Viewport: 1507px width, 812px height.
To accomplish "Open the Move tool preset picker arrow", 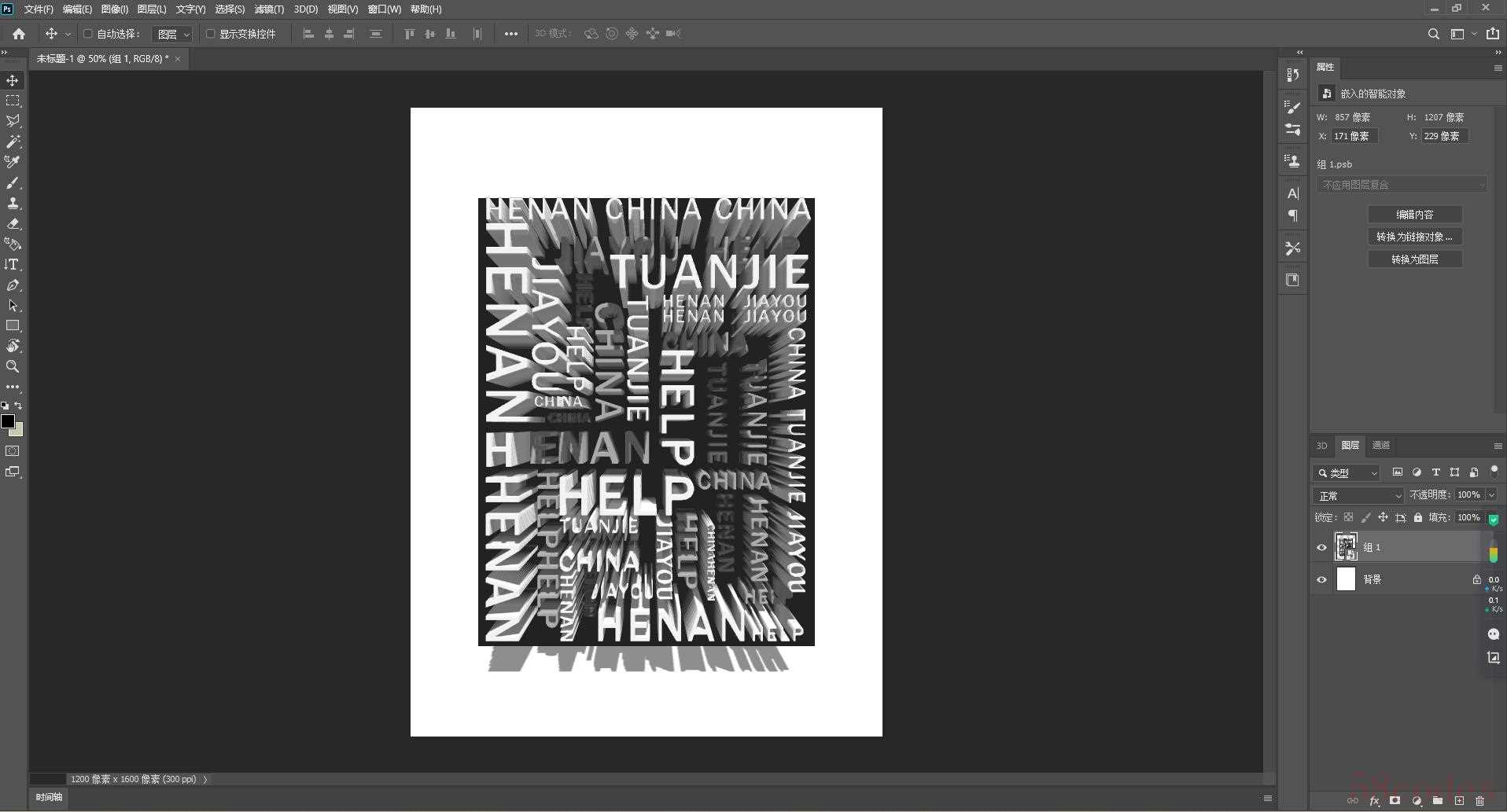I will coord(68,35).
